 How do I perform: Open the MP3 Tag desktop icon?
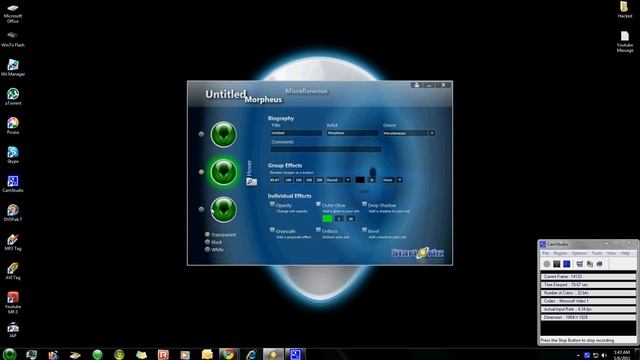pyautogui.click(x=13, y=242)
